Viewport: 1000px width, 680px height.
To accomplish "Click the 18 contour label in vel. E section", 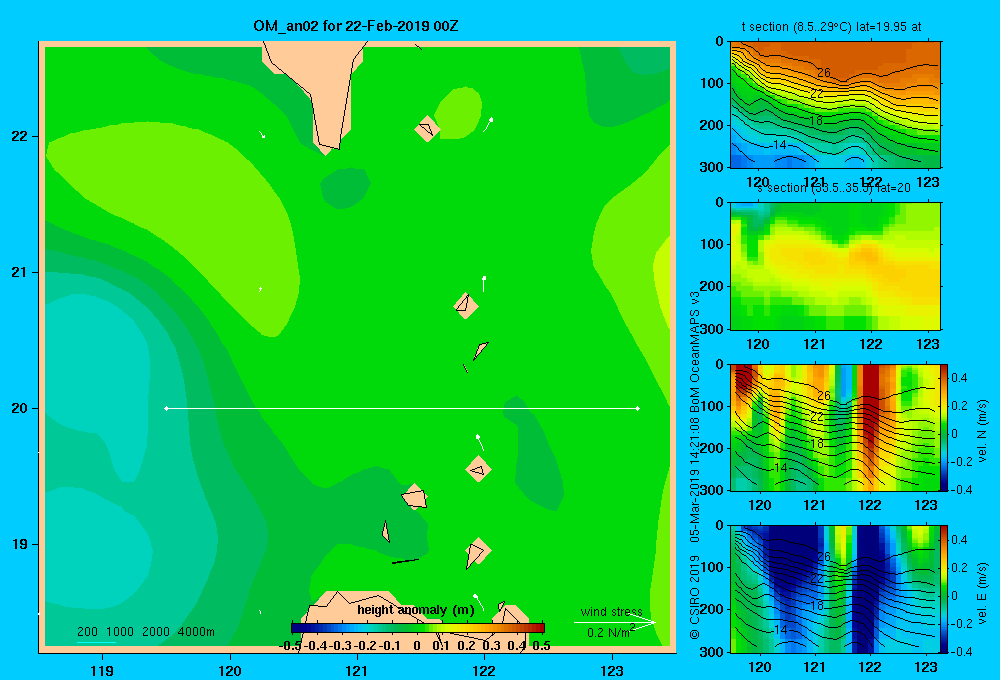I will [x=816, y=605].
